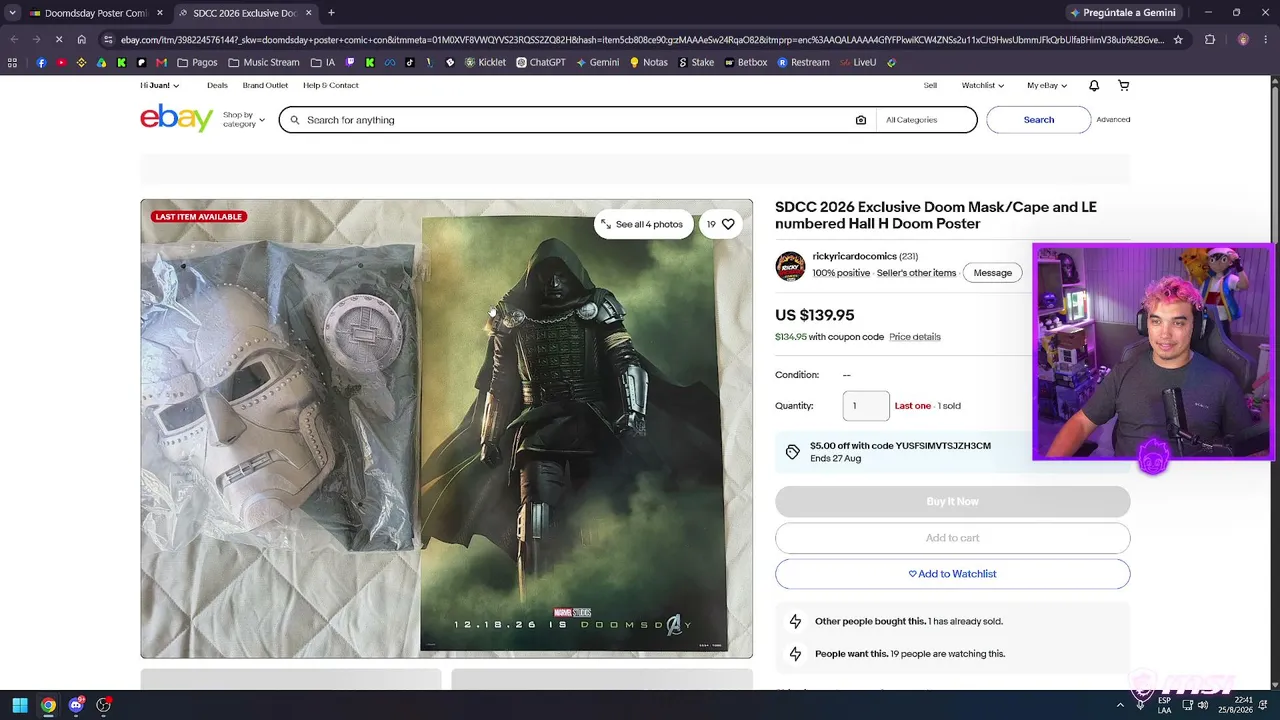Open the Stake bookmark

pyautogui.click(x=696, y=62)
